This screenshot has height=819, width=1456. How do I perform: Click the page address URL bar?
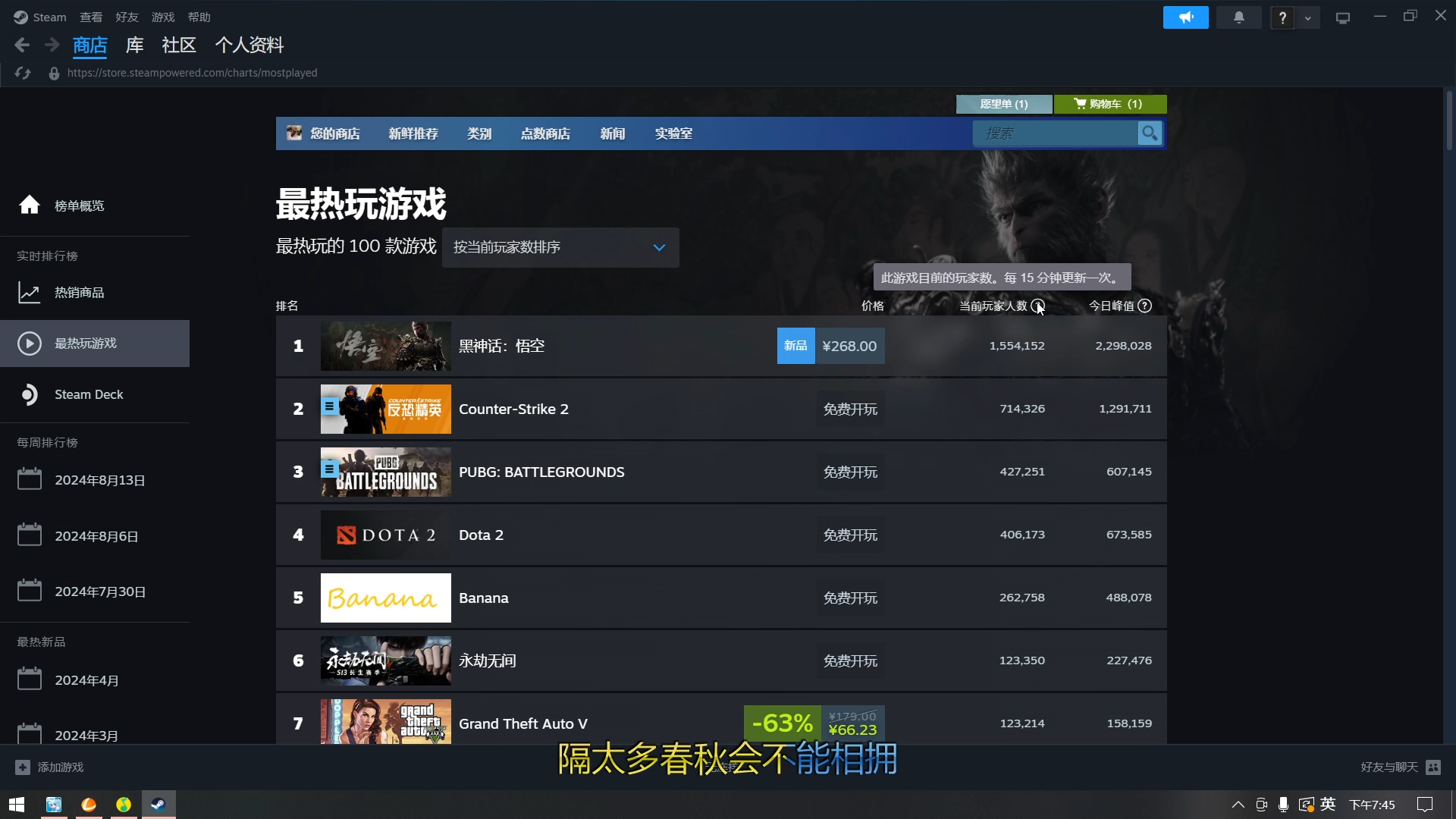click(192, 73)
